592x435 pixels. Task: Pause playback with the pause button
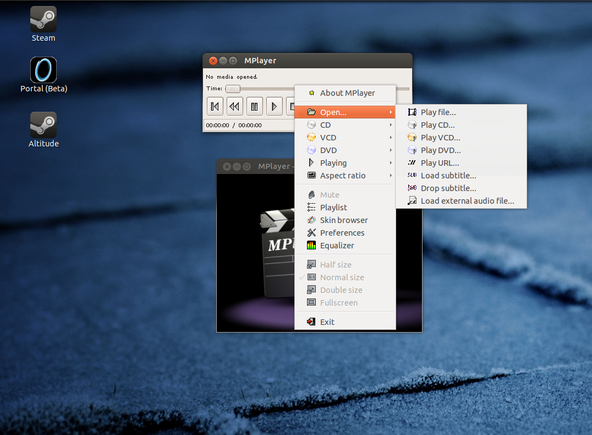[254, 106]
